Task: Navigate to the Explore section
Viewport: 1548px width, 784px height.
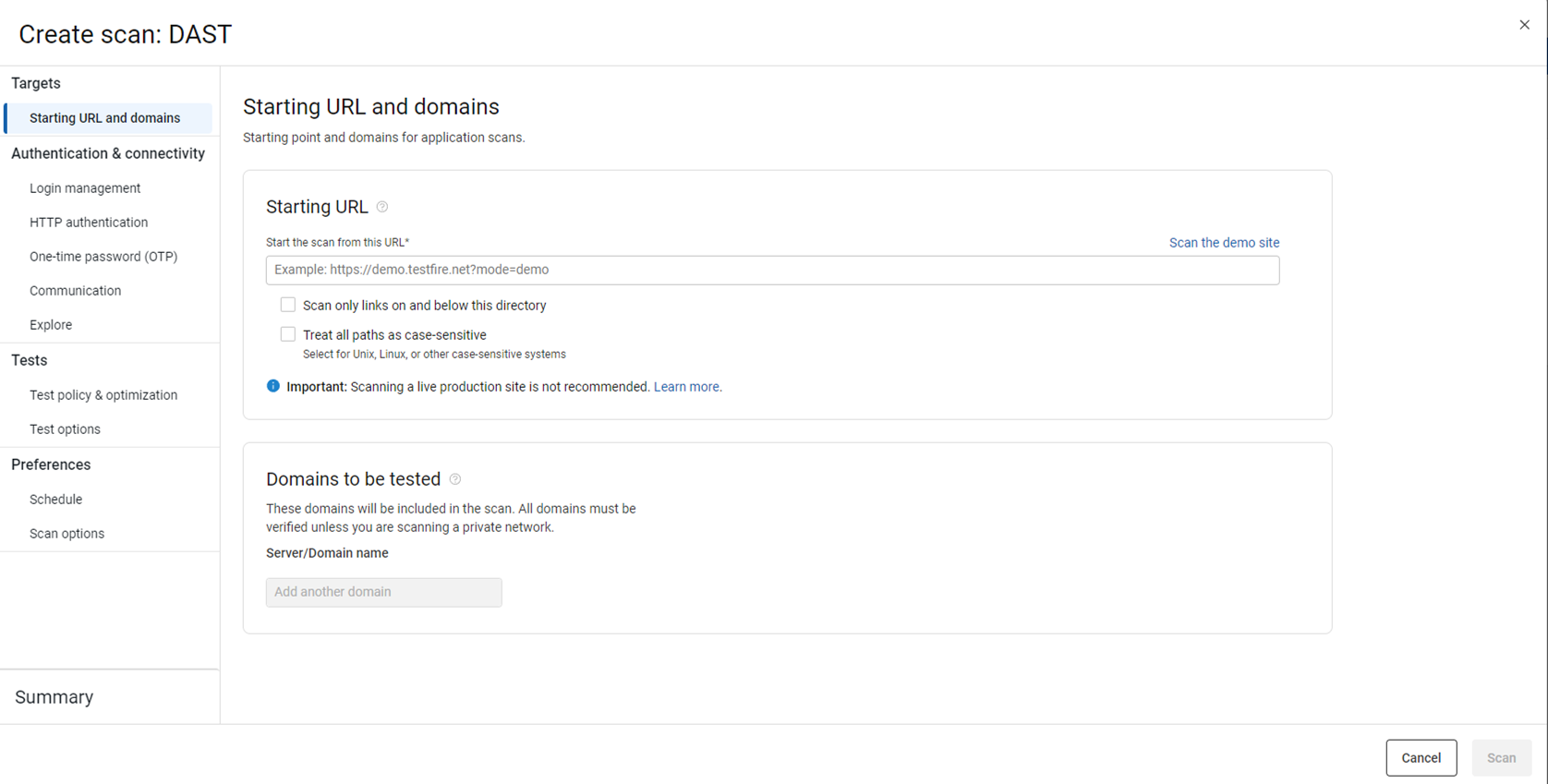Action: (x=51, y=325)
